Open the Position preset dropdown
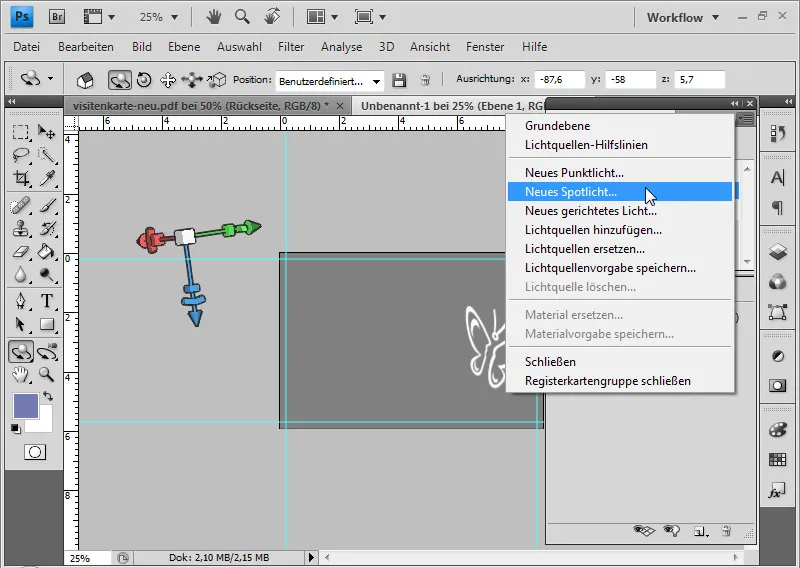Image resolution: width=800 pixels, height=568 pixels. 376,81
